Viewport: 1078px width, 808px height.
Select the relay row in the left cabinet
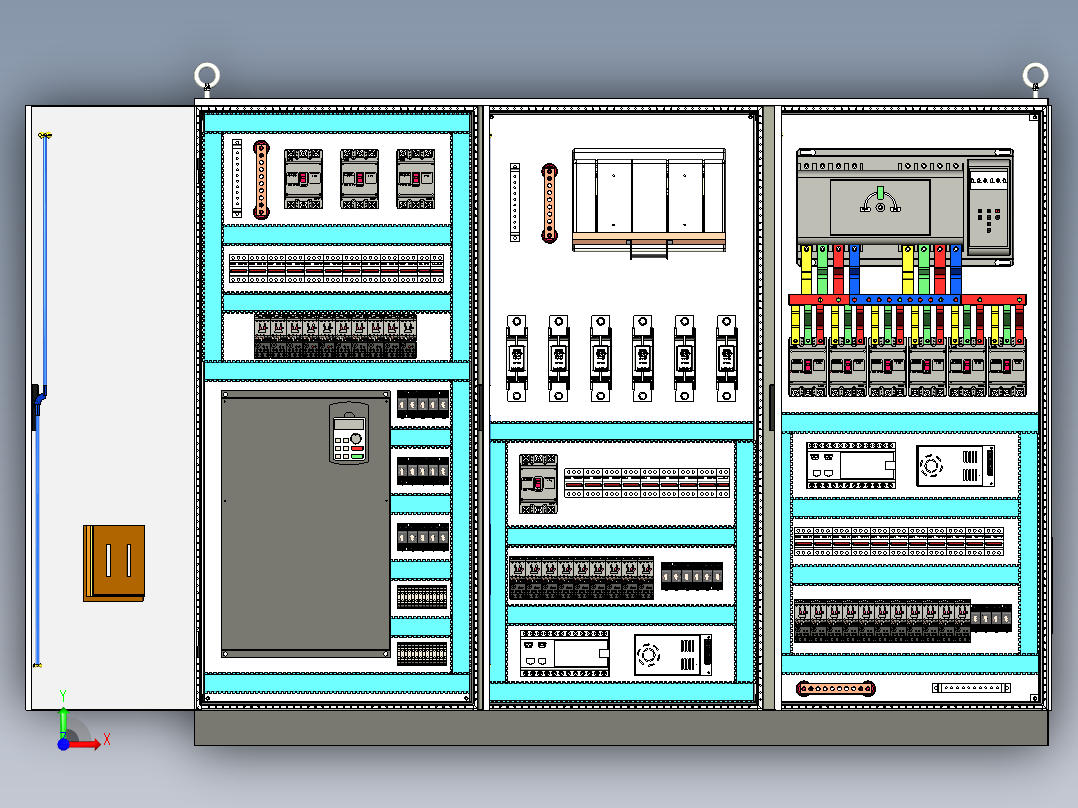(336, 335)
